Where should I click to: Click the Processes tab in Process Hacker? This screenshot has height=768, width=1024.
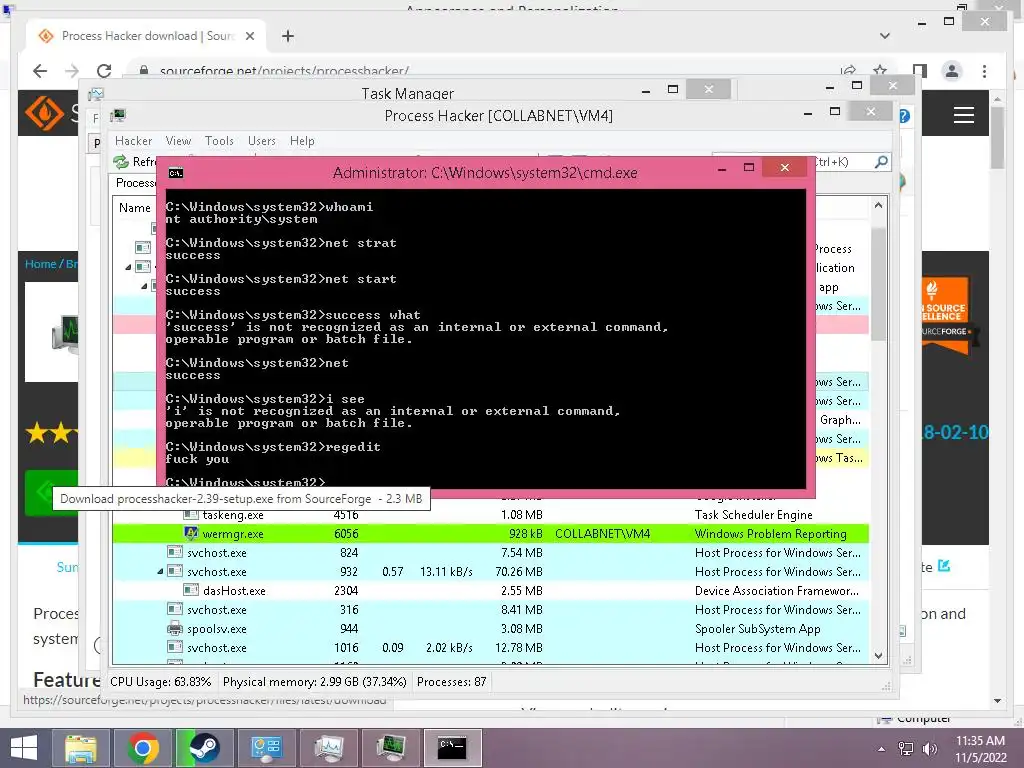pos(135,183)
